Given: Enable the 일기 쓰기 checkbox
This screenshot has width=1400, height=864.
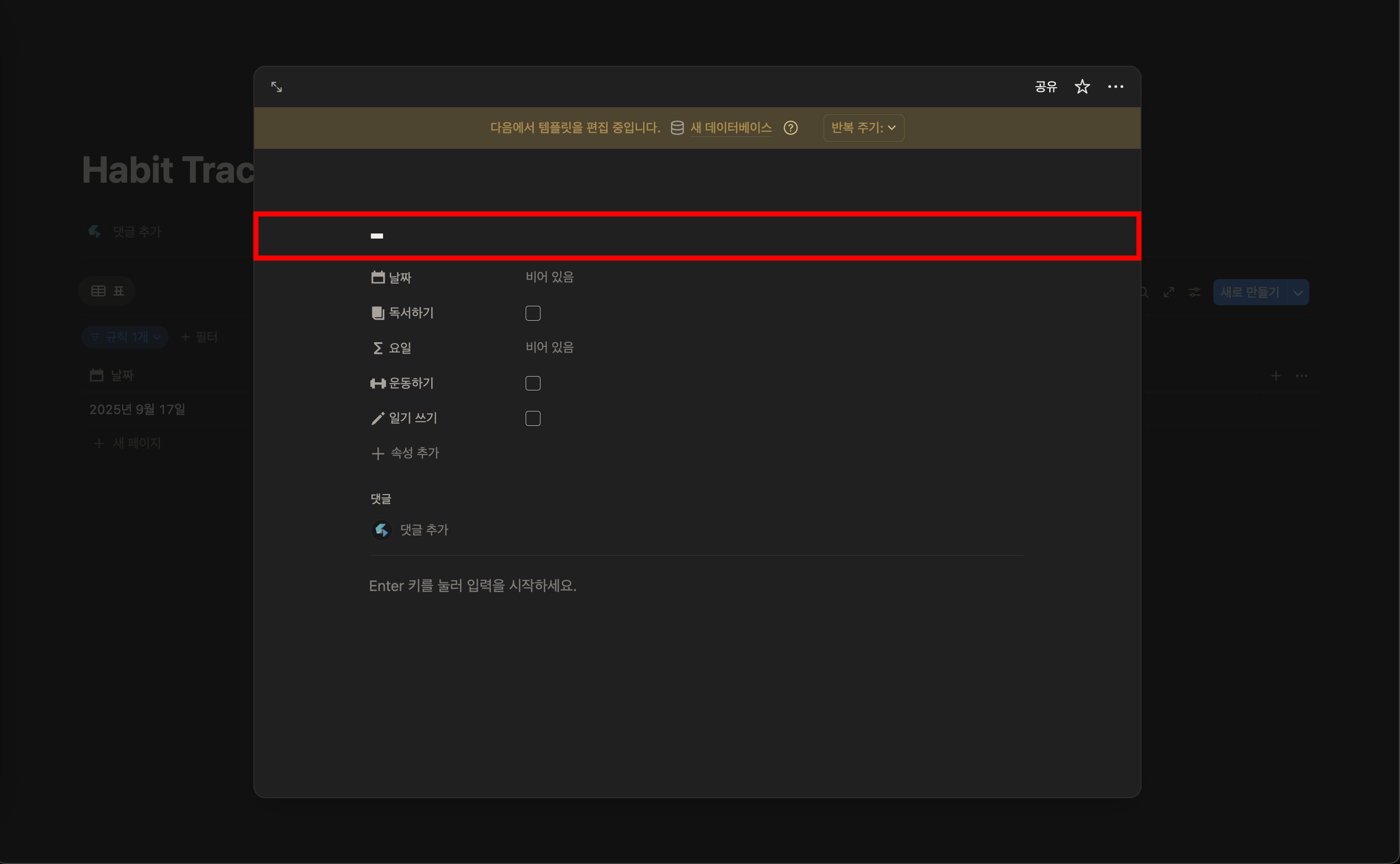Looking at the screenshot, I should [532, 418].
